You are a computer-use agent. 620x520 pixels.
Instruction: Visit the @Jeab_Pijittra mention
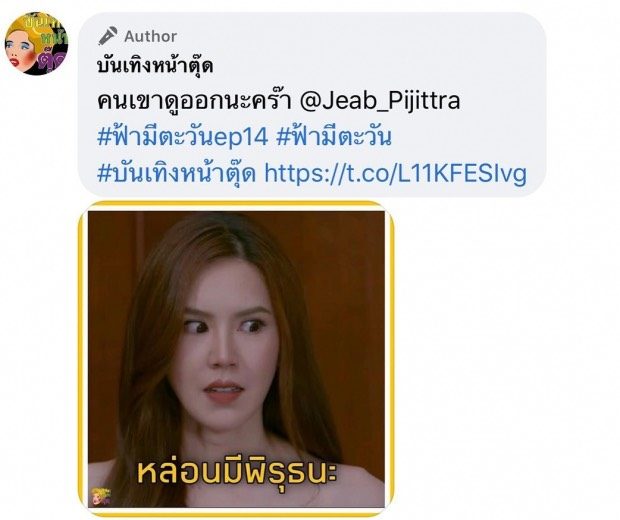coord(380,101)
